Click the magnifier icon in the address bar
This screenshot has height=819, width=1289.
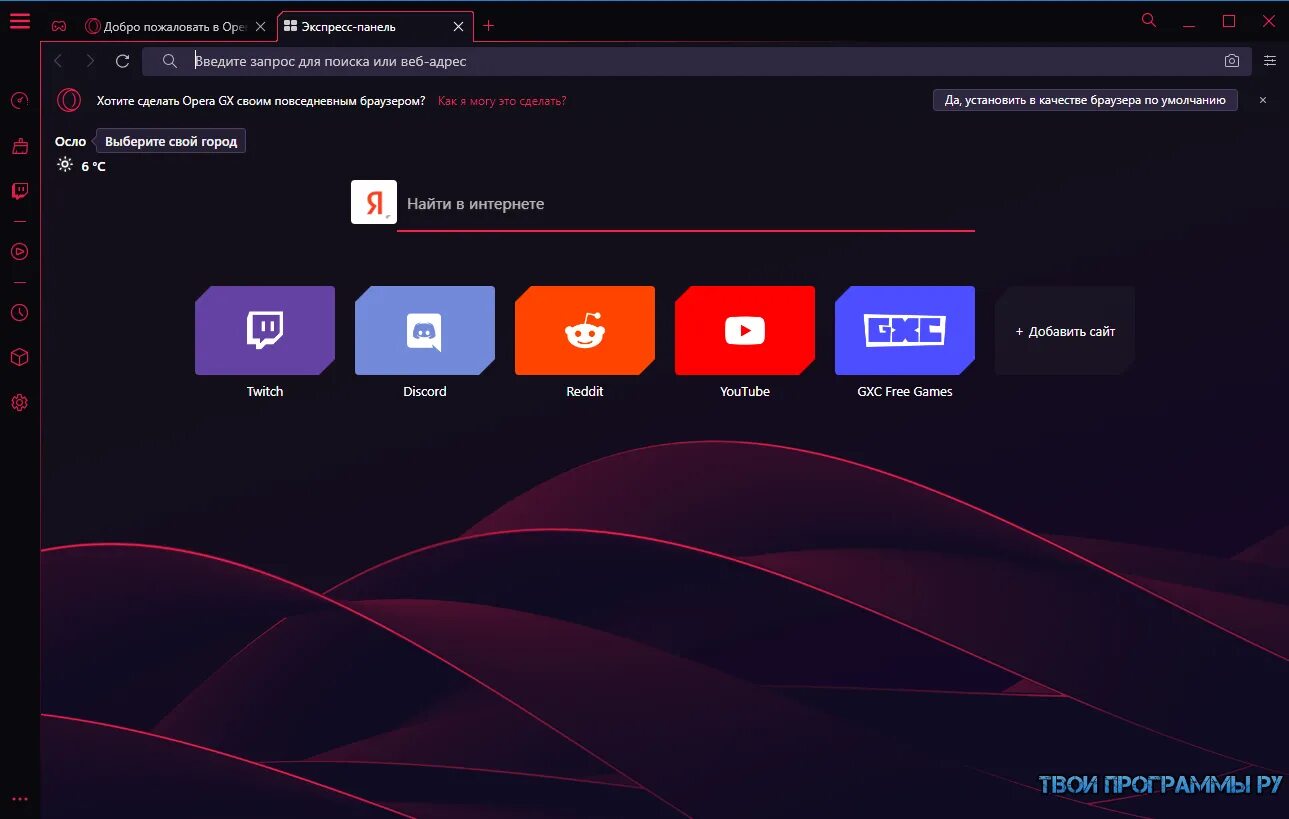coord(170,61)
